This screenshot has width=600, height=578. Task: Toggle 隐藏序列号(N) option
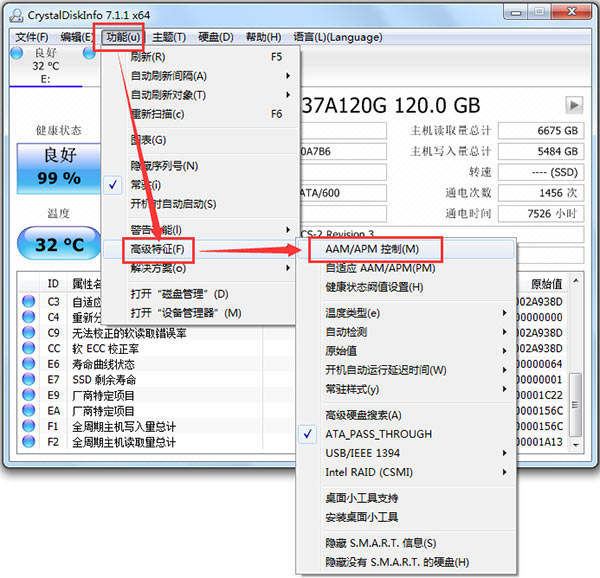[x=200, y=166]
